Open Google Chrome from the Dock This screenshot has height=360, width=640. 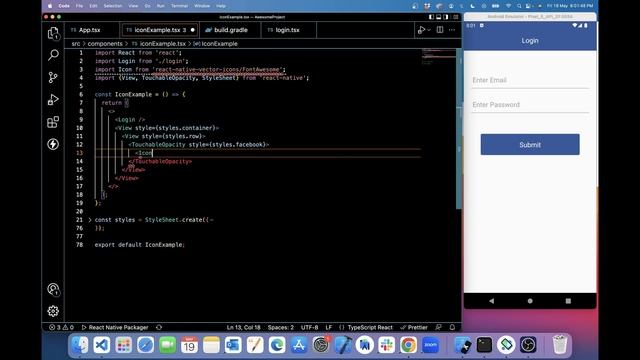click(x=409, y=345)
